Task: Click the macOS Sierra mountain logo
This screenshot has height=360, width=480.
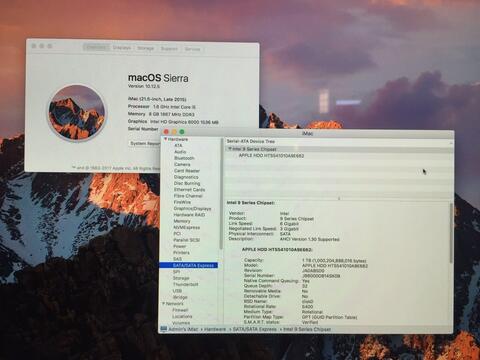Action: [77, 112]
